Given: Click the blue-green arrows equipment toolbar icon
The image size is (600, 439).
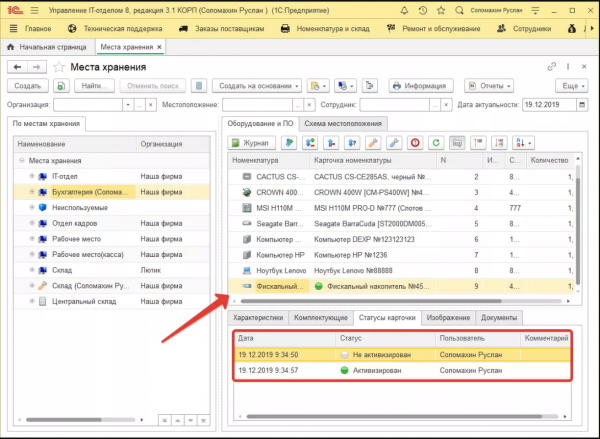Looking at the screenshot, I should 310,143.
